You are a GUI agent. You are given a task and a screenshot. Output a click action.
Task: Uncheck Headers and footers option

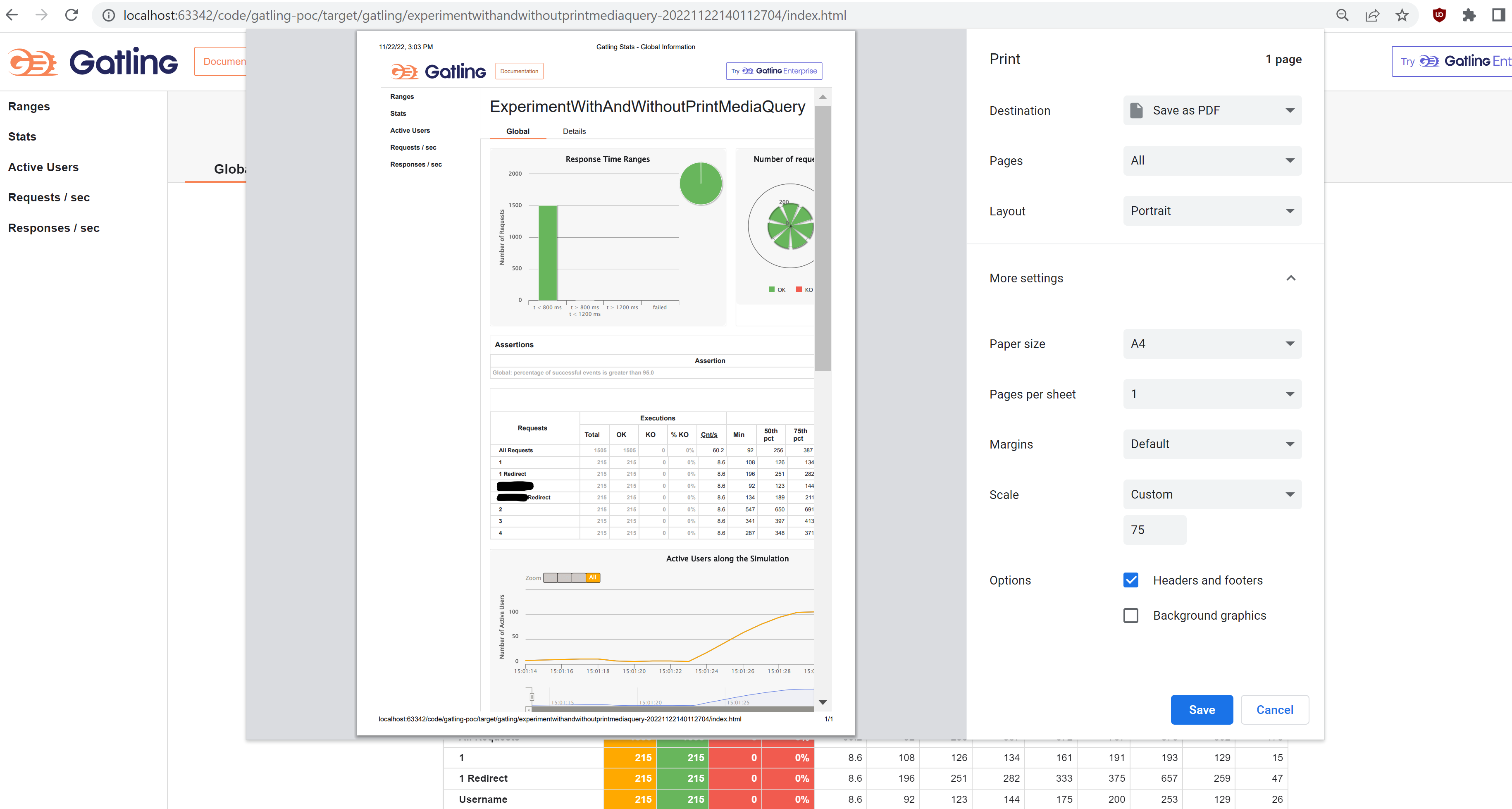[x=1130, y=580]
